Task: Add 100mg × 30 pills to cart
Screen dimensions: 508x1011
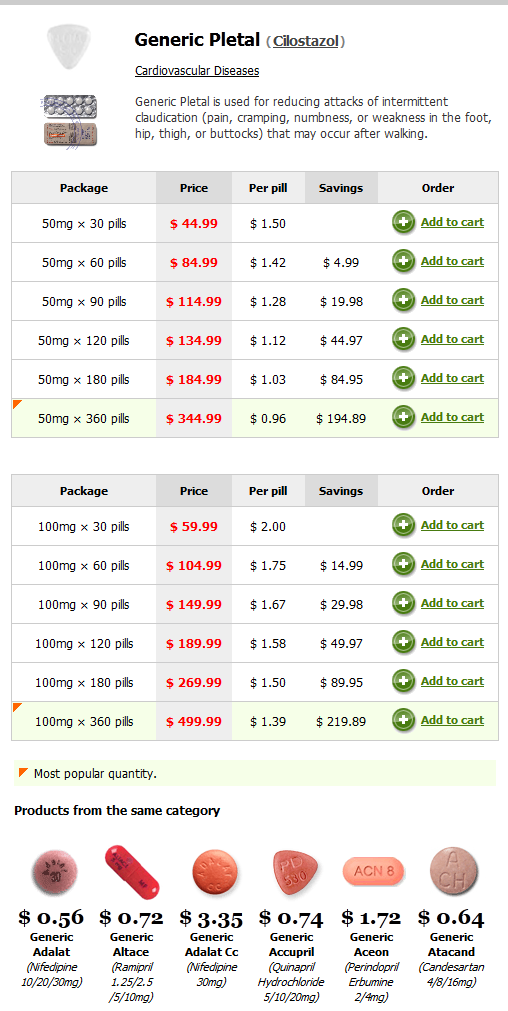Action: 452,525
